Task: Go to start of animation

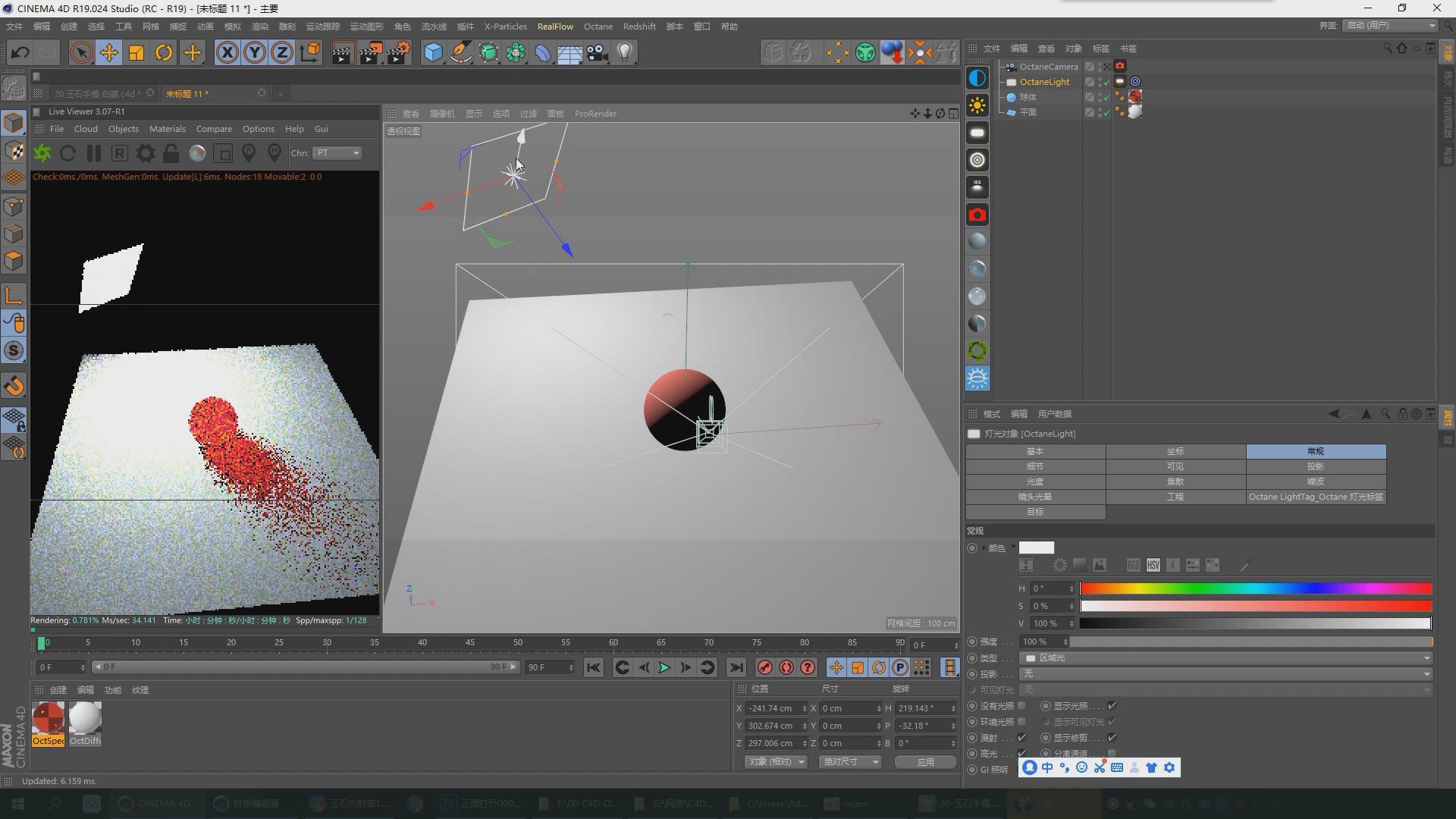Action: [594, 667]
